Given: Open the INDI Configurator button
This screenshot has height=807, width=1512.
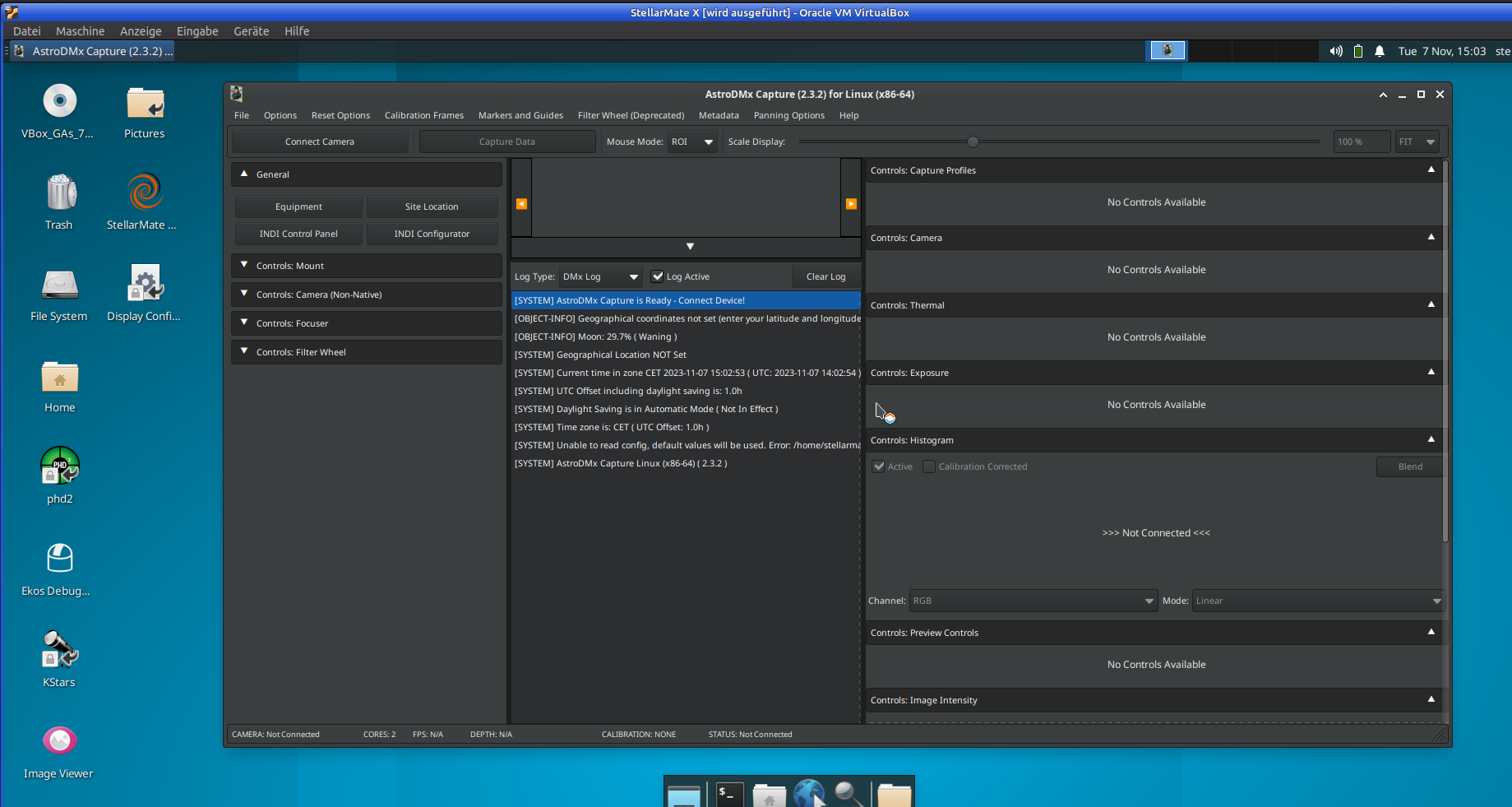Looking at the screenshot, I should 432,234.
